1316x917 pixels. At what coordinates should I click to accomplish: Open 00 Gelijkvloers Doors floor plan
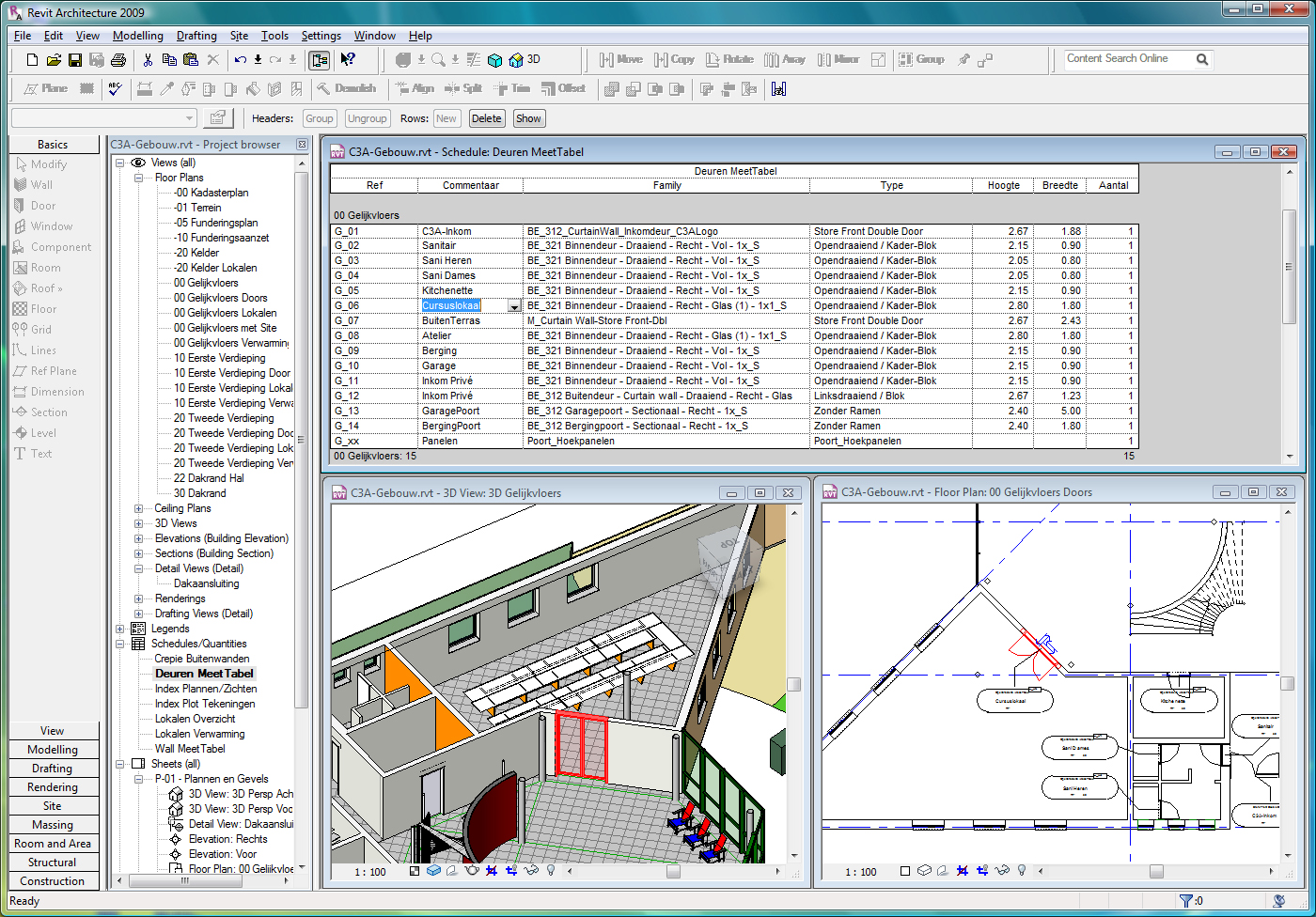[x=221, y=298]
